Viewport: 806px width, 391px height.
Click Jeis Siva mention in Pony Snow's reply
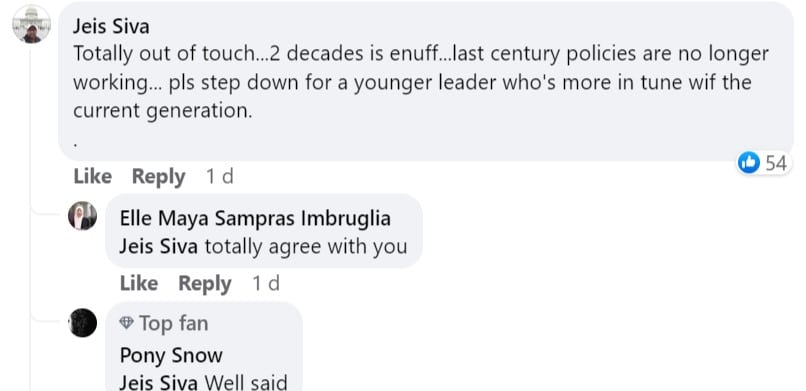click(158, 383)
